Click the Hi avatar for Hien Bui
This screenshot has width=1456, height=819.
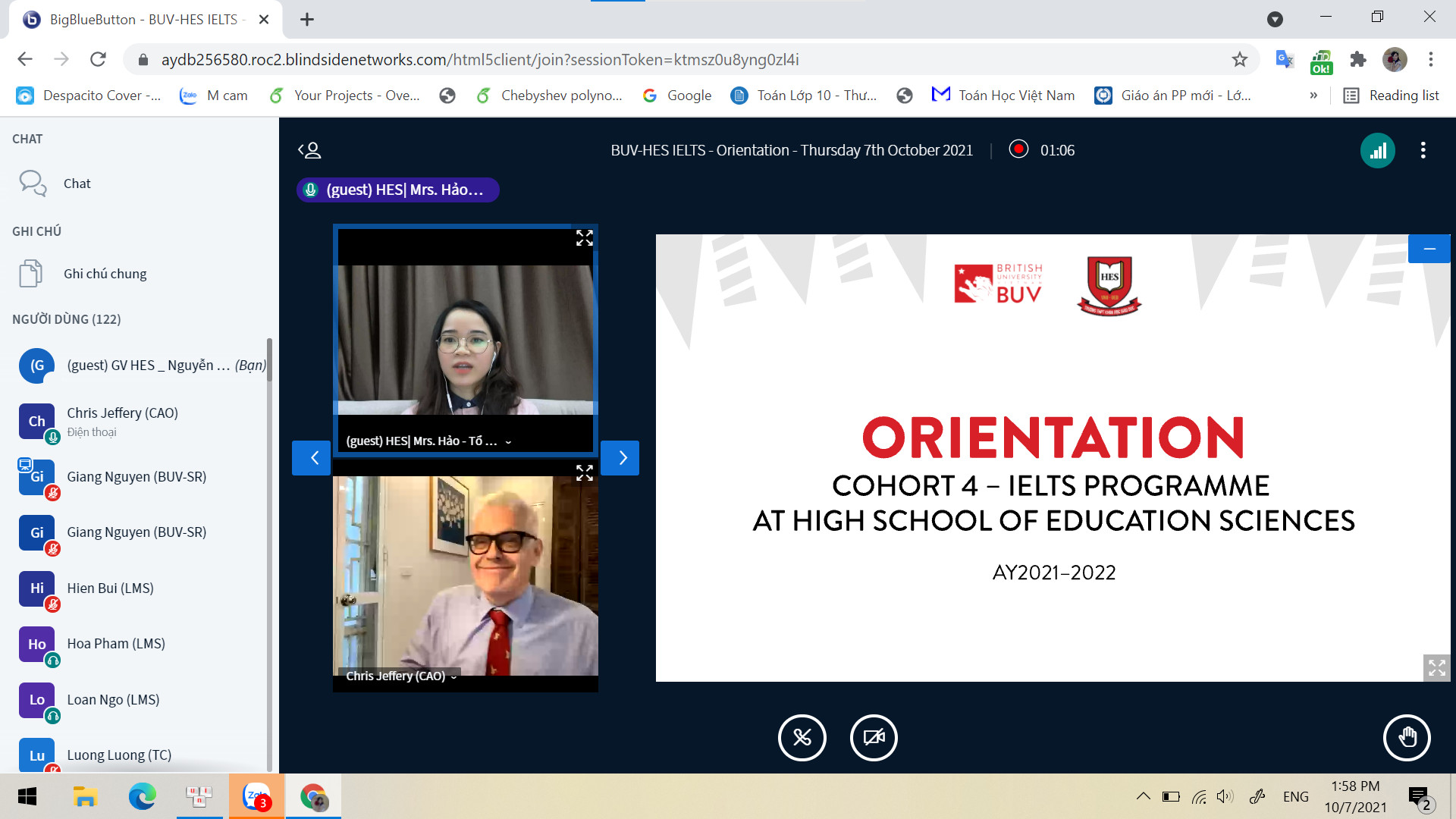tap(36, 588)
